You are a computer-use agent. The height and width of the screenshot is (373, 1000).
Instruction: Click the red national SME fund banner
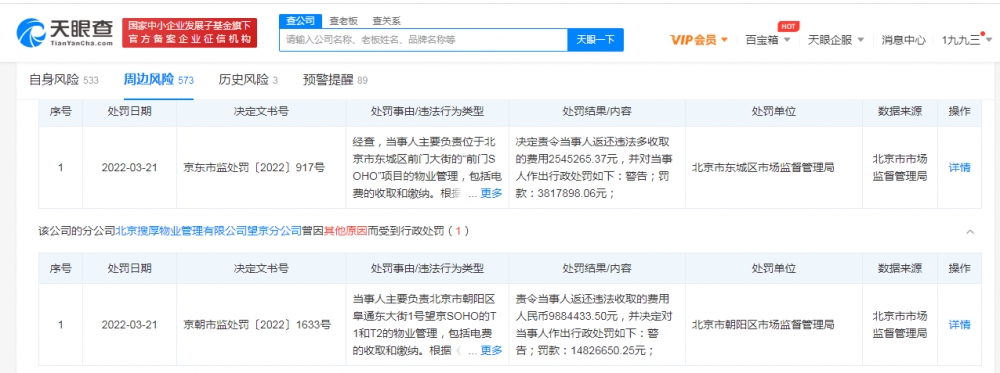click(189, 33)
